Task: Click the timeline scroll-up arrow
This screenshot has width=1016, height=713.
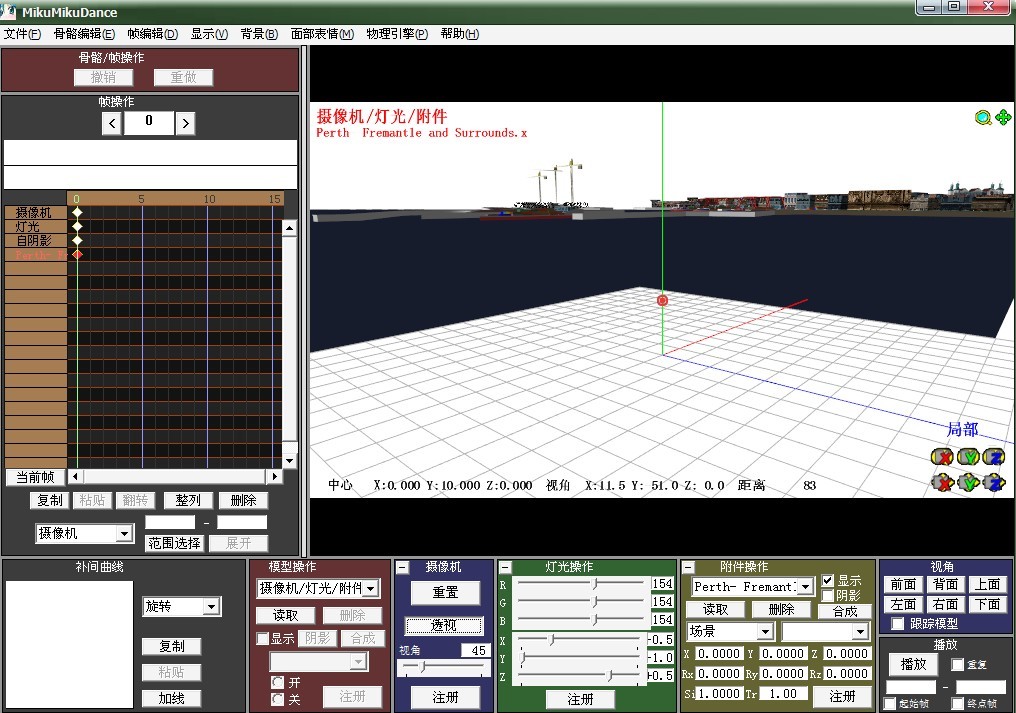Action: pyautogui.click(x=289, y=228)
